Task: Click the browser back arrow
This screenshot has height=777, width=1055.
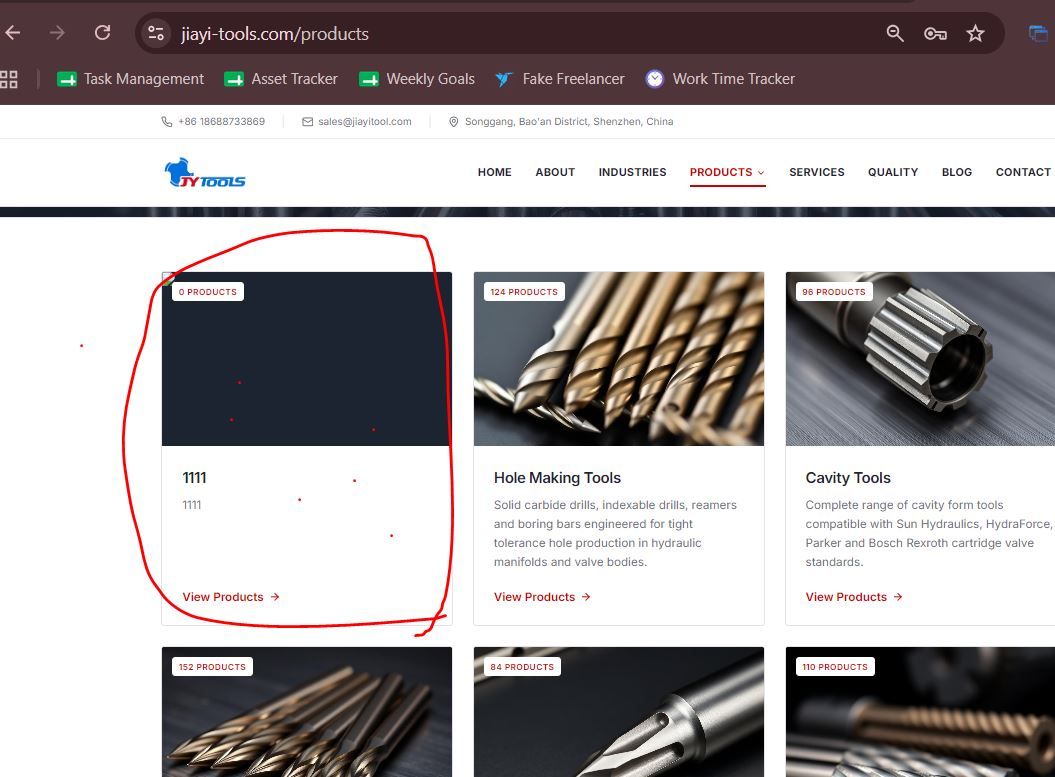Action: [x=13, y=32]
